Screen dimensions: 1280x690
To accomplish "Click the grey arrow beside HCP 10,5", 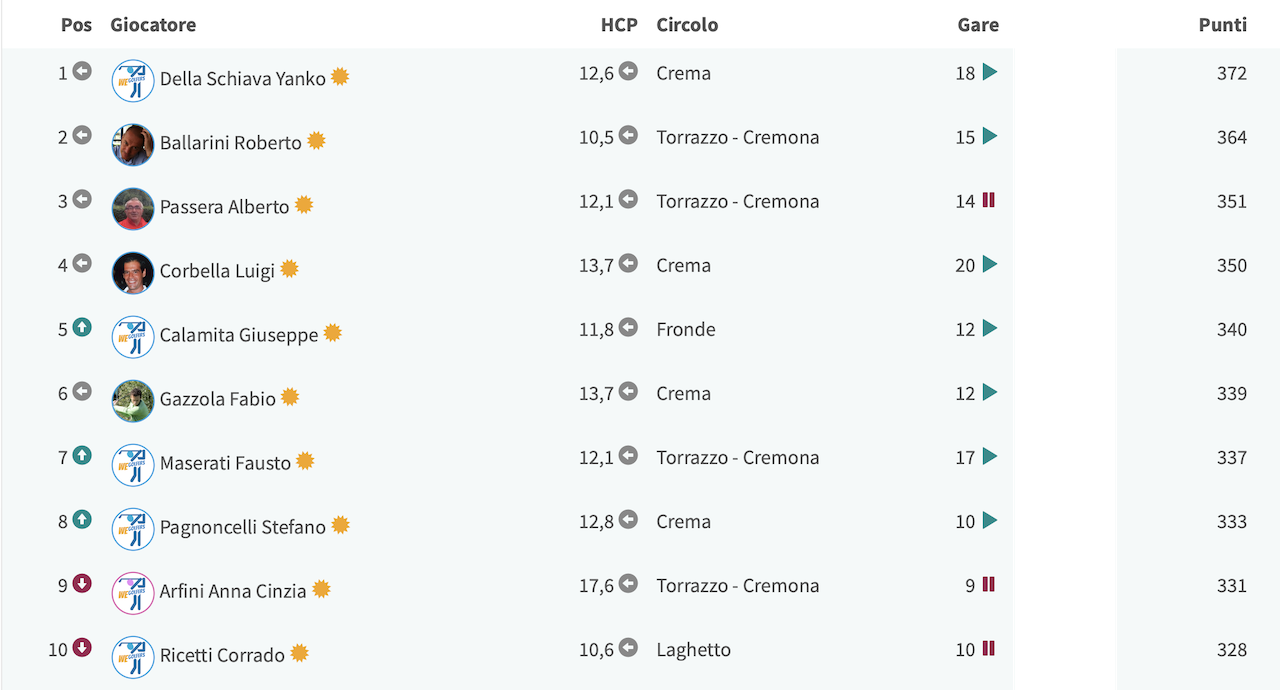I will pyautogui.click(x=628, y=135).
